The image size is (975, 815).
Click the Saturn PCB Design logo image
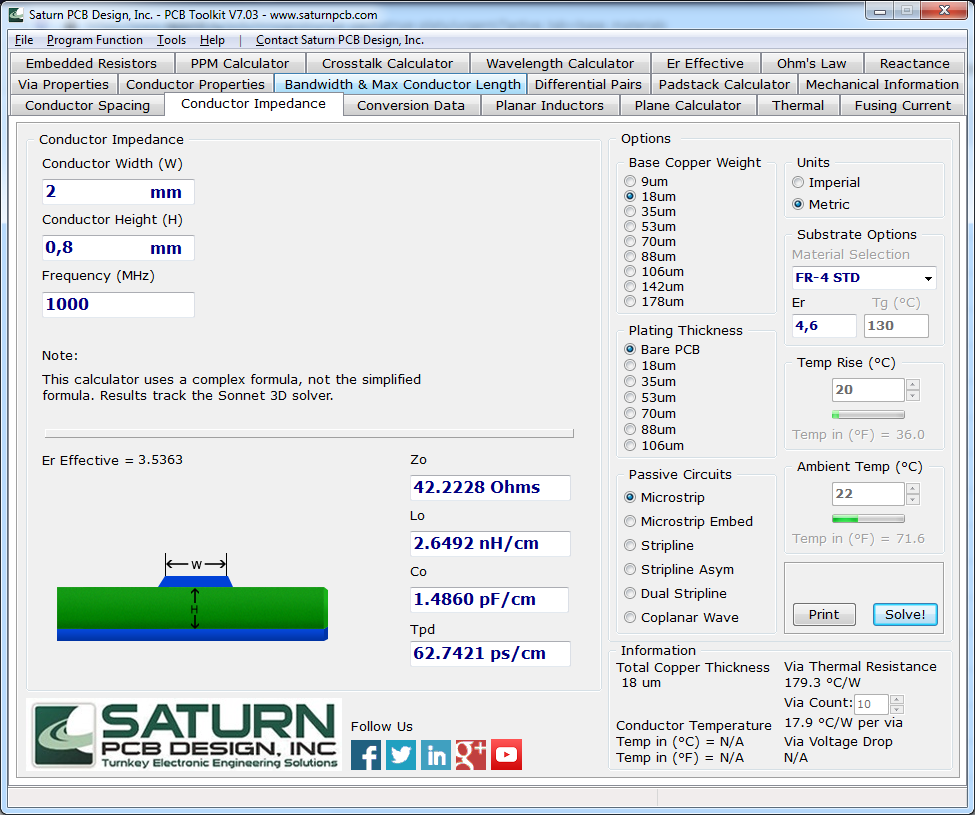coord(184,735)
